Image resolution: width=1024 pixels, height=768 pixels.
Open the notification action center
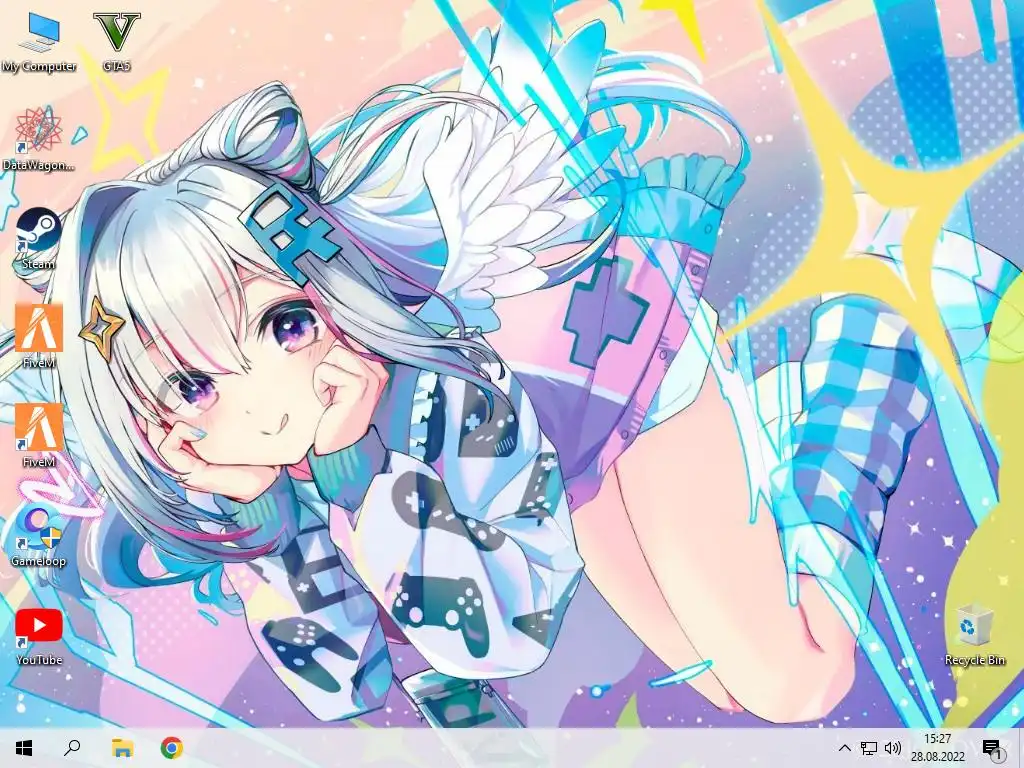tap(993, 748)
